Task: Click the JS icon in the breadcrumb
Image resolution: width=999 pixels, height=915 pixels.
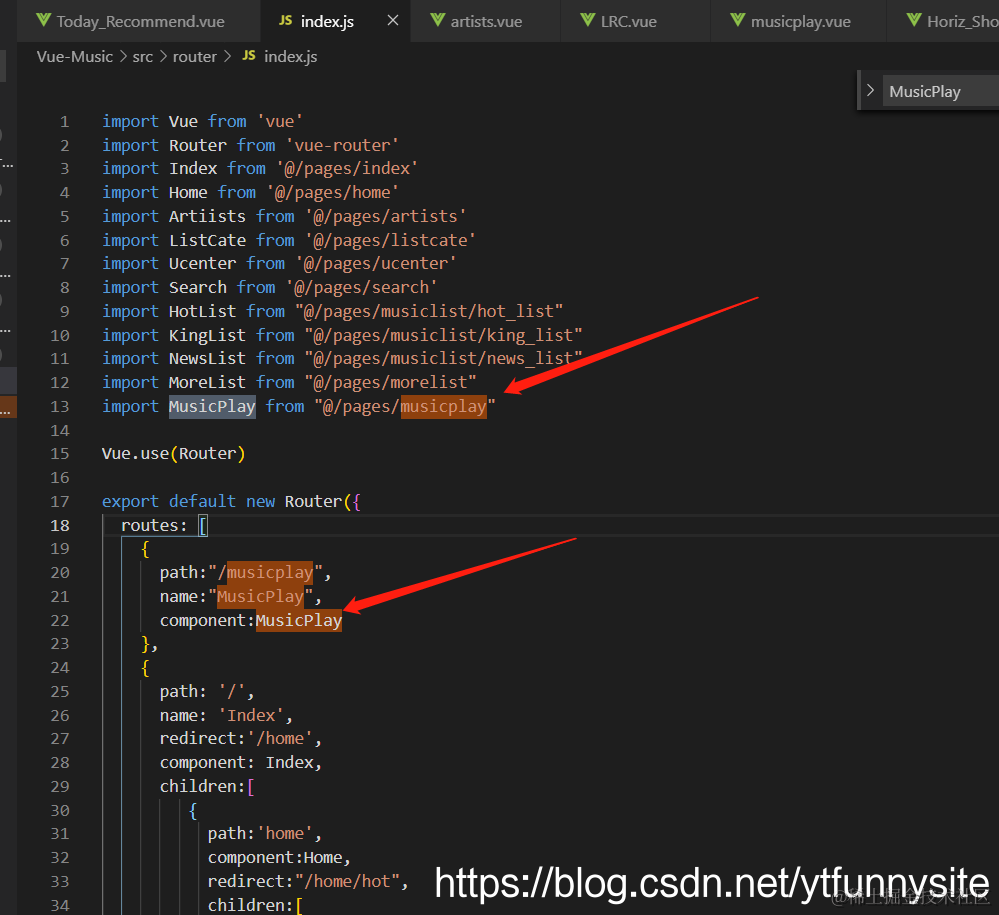Action: click(x=248, y=56)
